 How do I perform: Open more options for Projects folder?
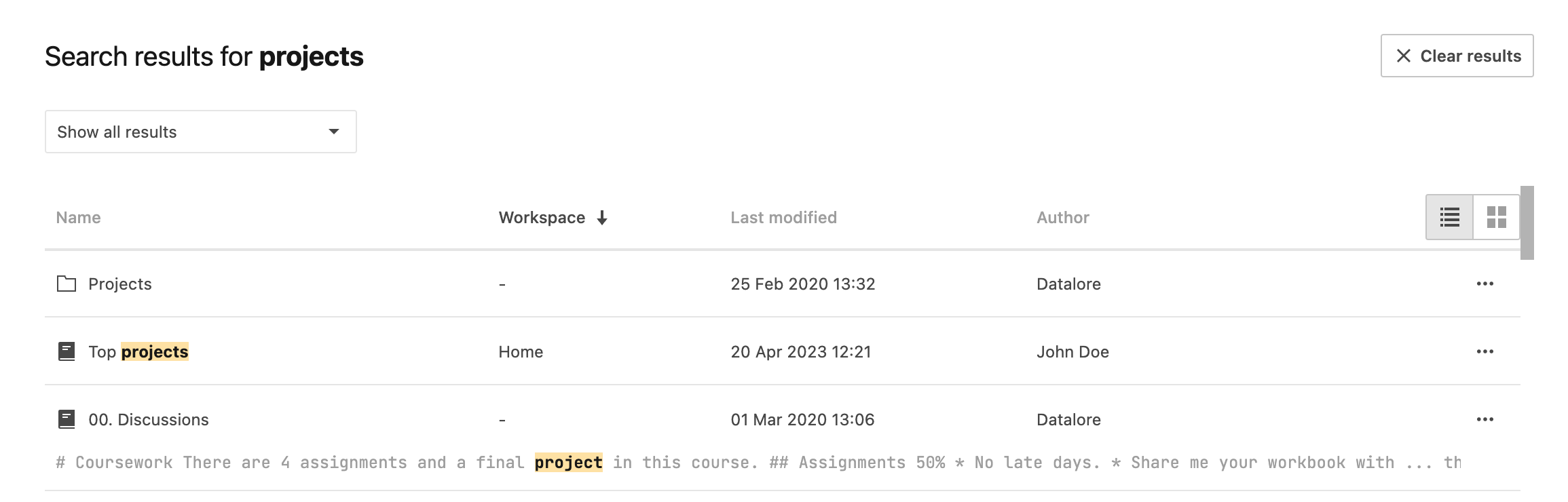[x=1485, y=284]
